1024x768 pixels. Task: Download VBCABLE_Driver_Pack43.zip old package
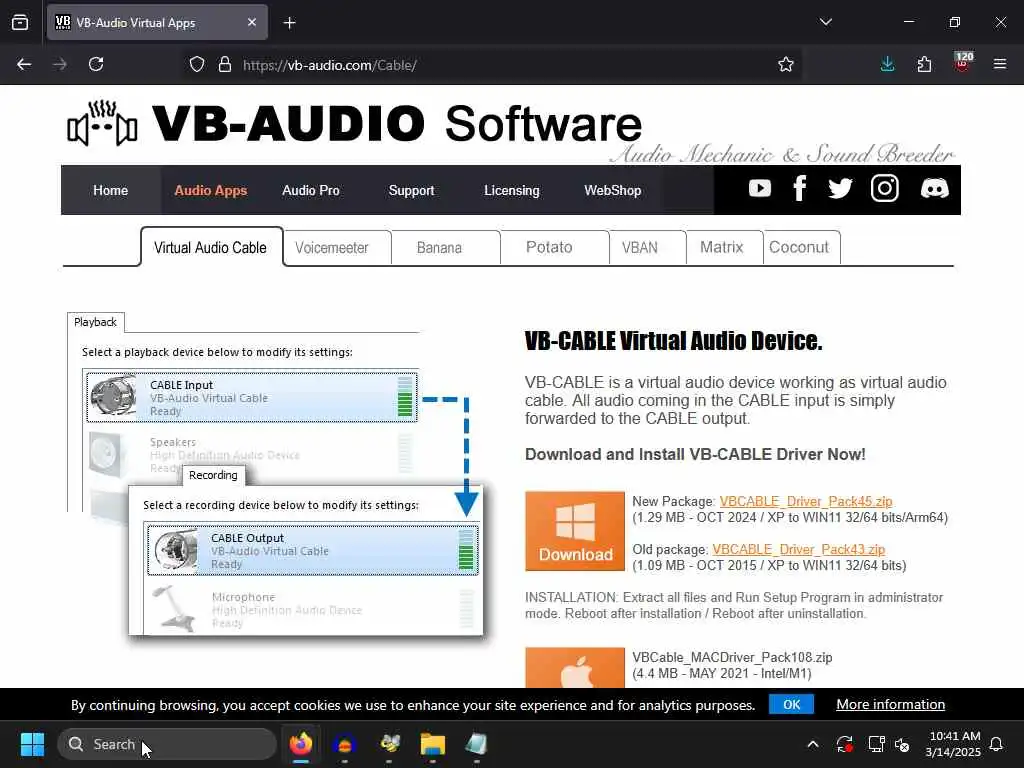pyautogui.click(x=799, y=549)
